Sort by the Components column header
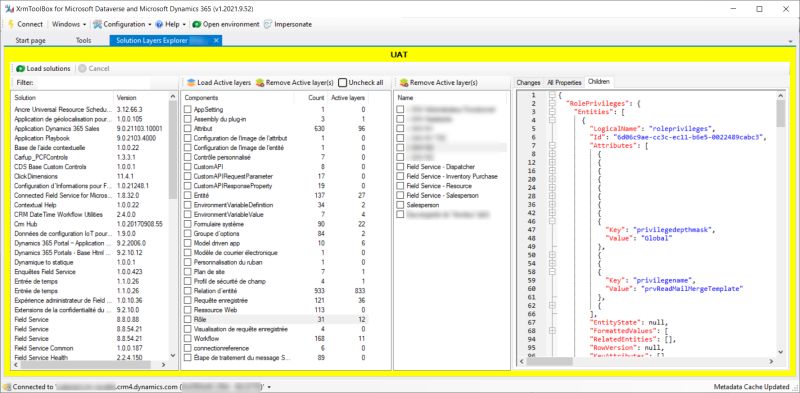This screenshot has height=393, width=800. (x=238, y=97)
